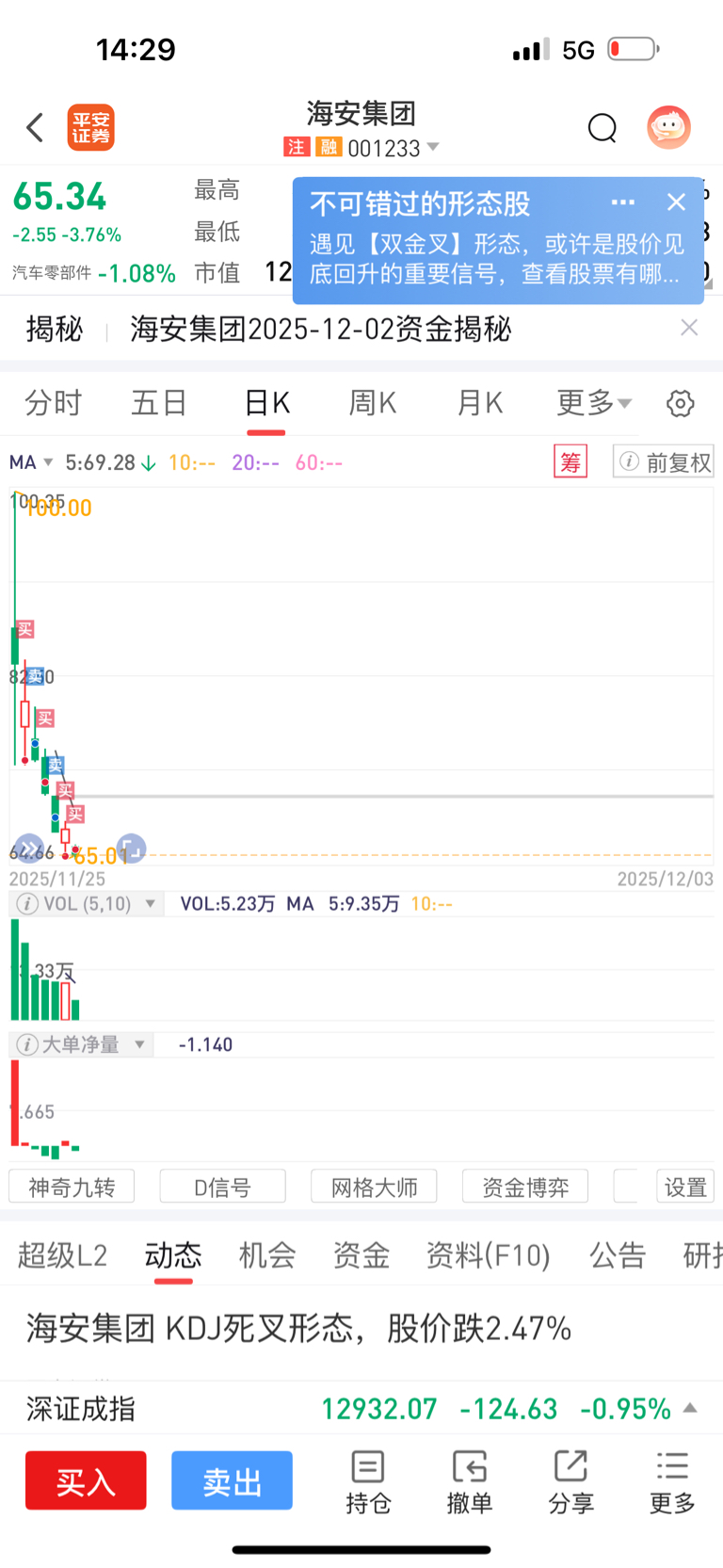Switch to 月K chart tab

[480, 403]
